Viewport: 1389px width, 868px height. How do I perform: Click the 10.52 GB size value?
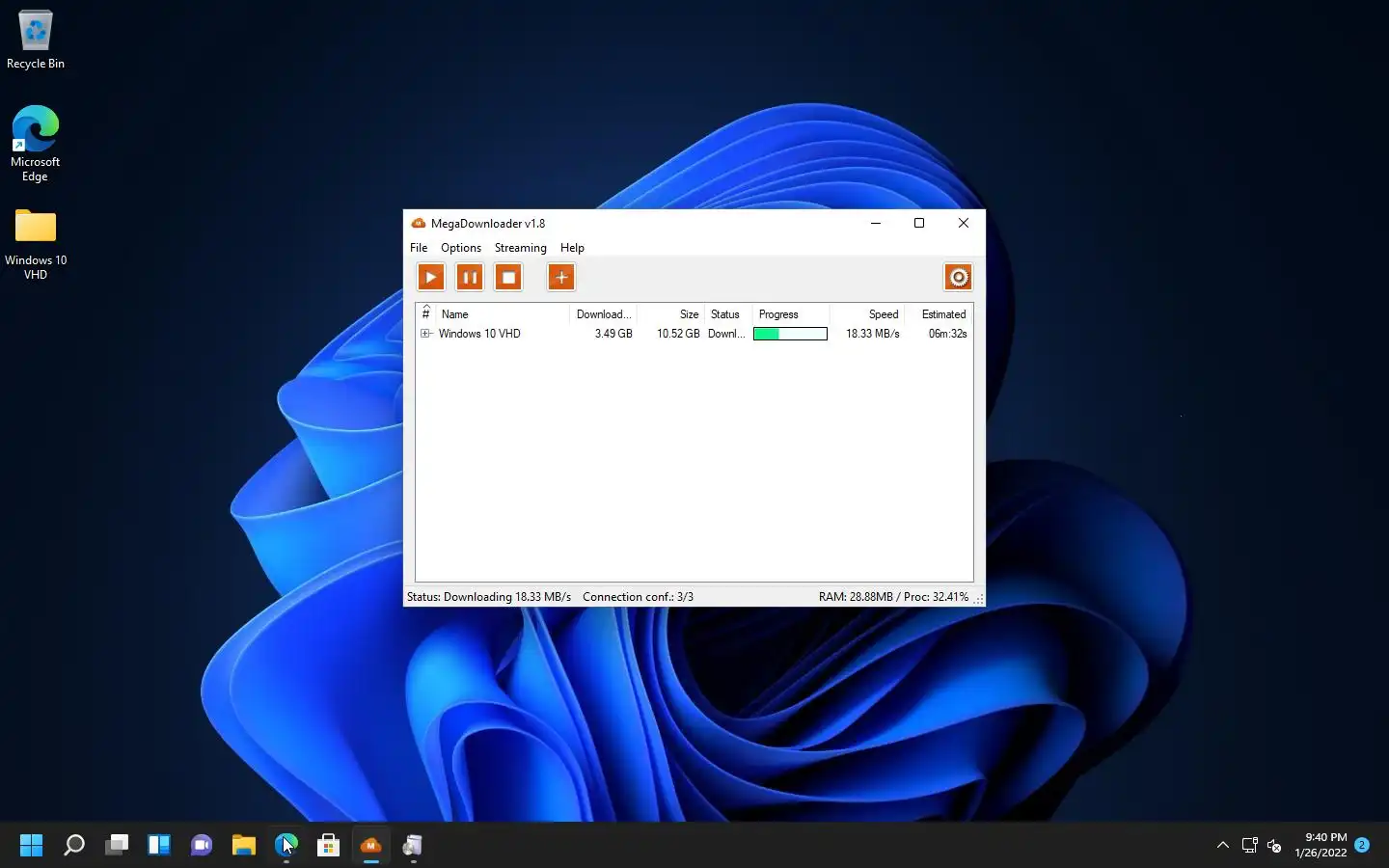pyautogui.click(x=678, y=334)
